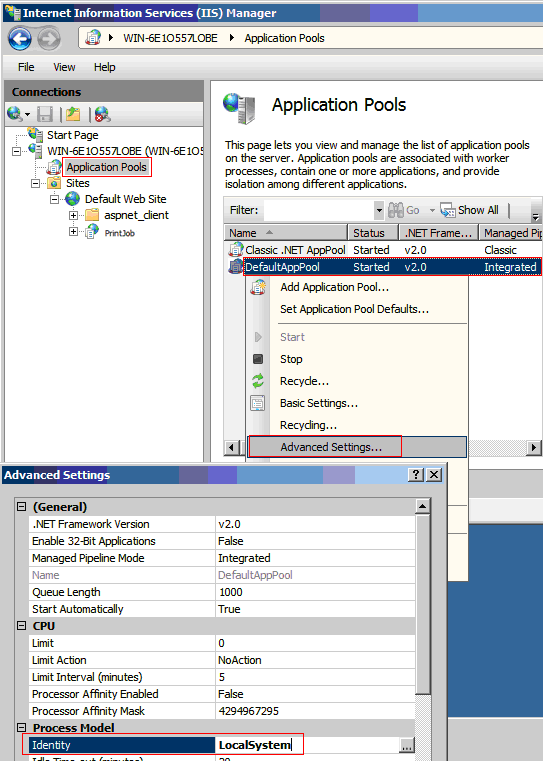Click the Enable 32-Bit Applications property
This screenshot has height=761, width=543.
(94, 541)
